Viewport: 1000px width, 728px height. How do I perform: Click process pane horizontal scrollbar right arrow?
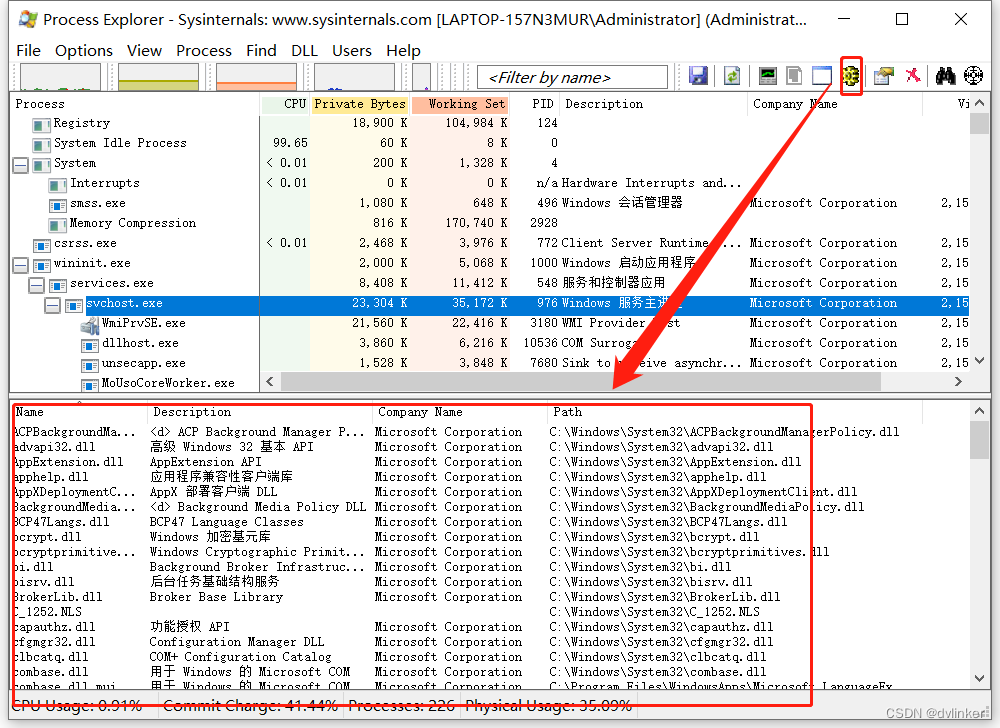pyautogui.click(x=958, y=381)
